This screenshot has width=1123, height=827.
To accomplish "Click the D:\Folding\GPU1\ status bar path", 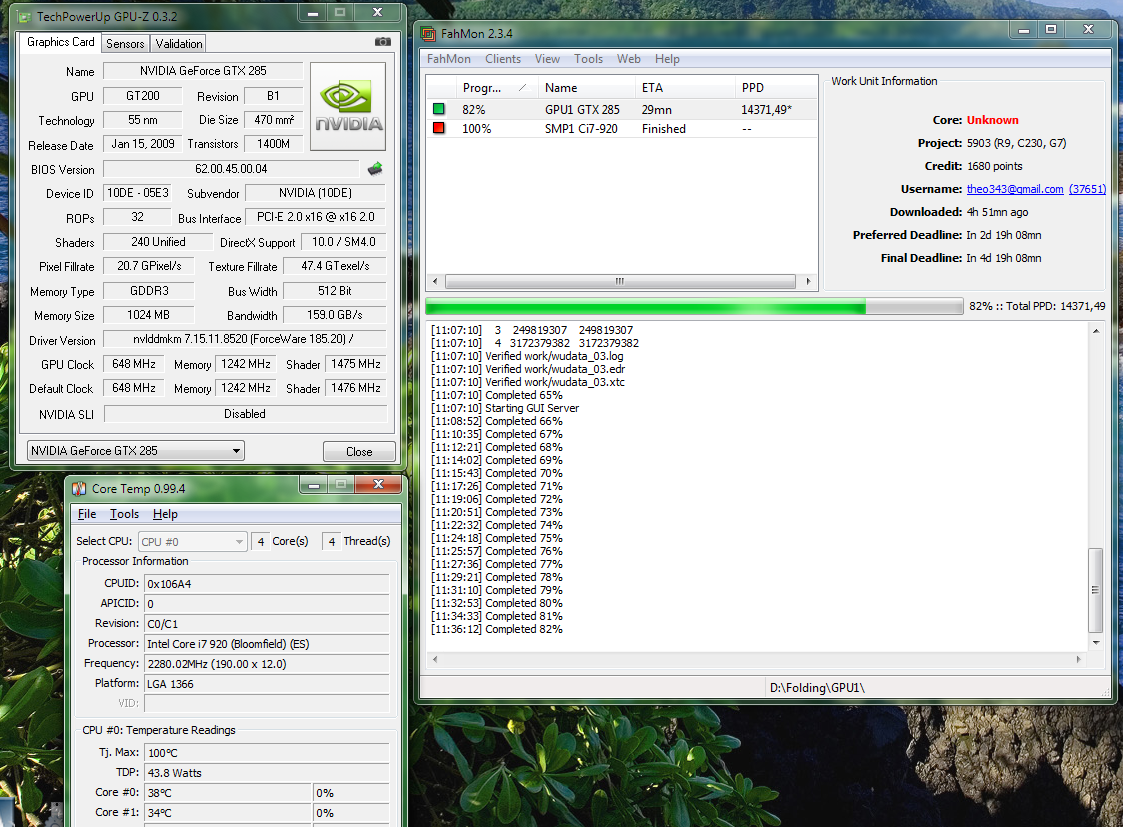I will pos(817,688).
